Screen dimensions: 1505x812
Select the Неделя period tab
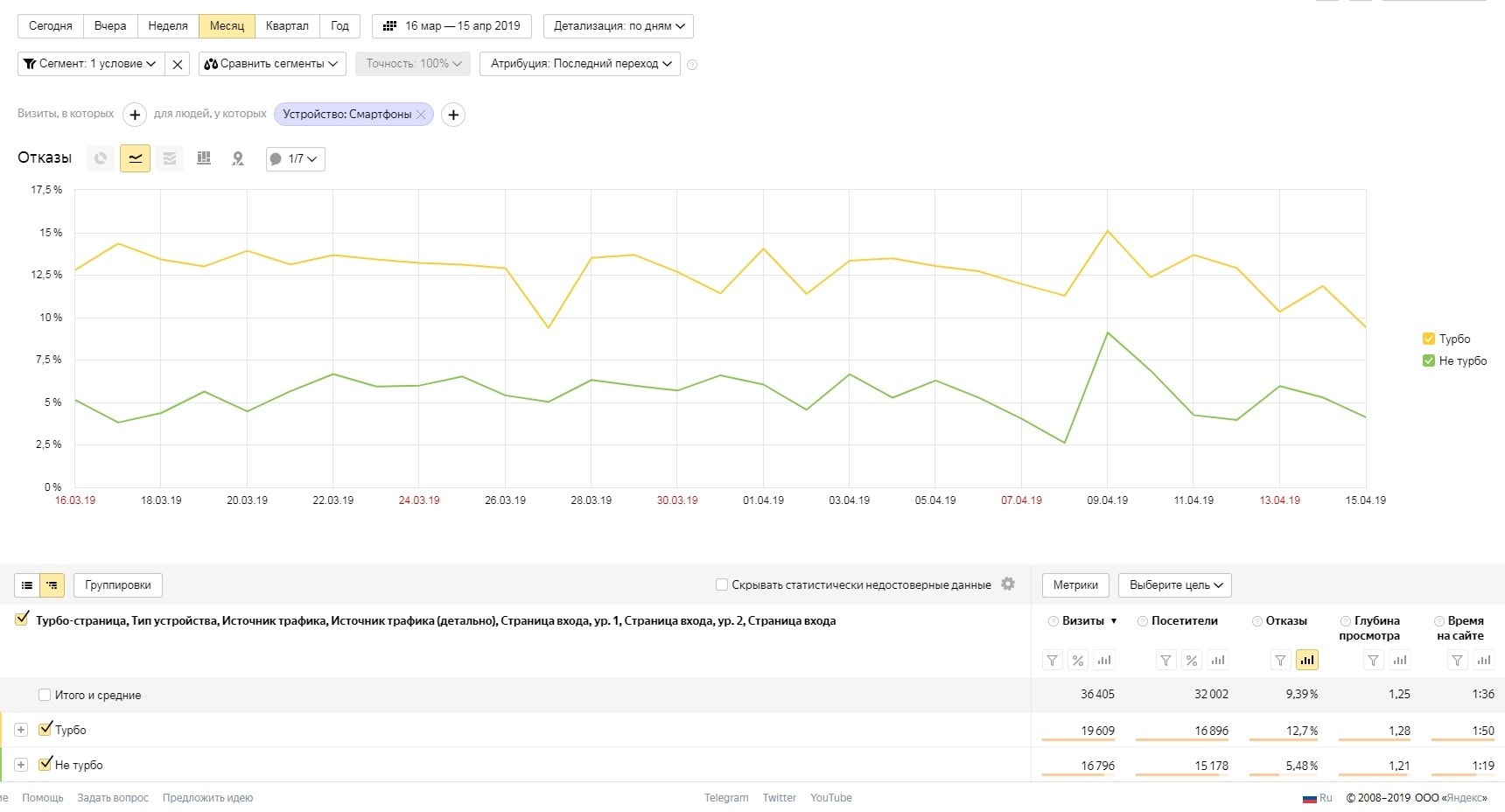coord(167,26)
